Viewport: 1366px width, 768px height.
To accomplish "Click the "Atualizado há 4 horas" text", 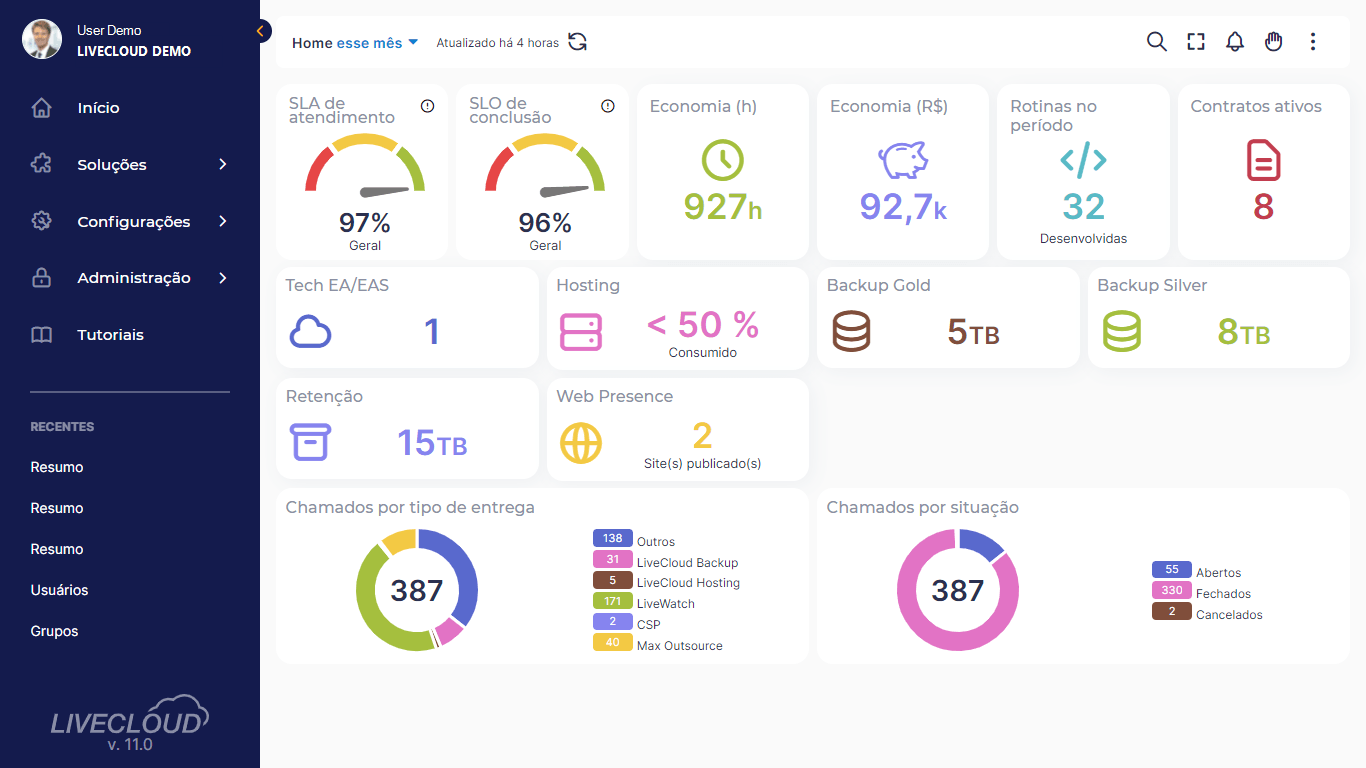I will point(498,43).
